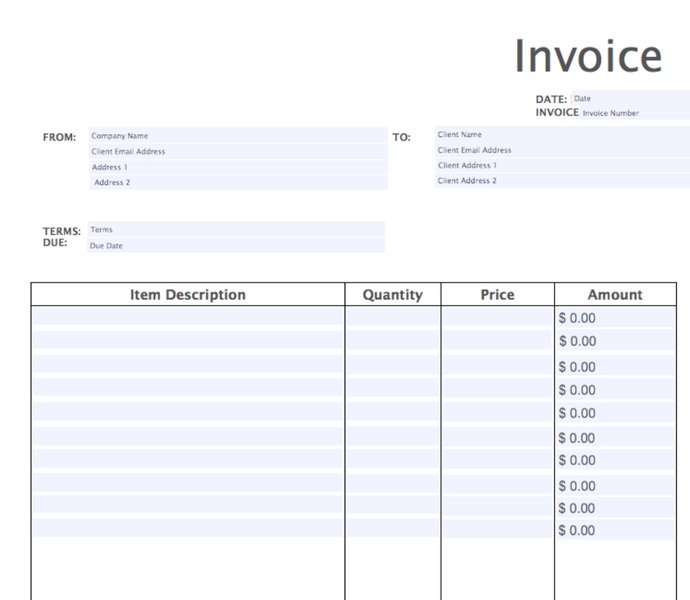Select the Client Name field
Viewport: 690px width, 600px height.
click(x=562, y=134)
